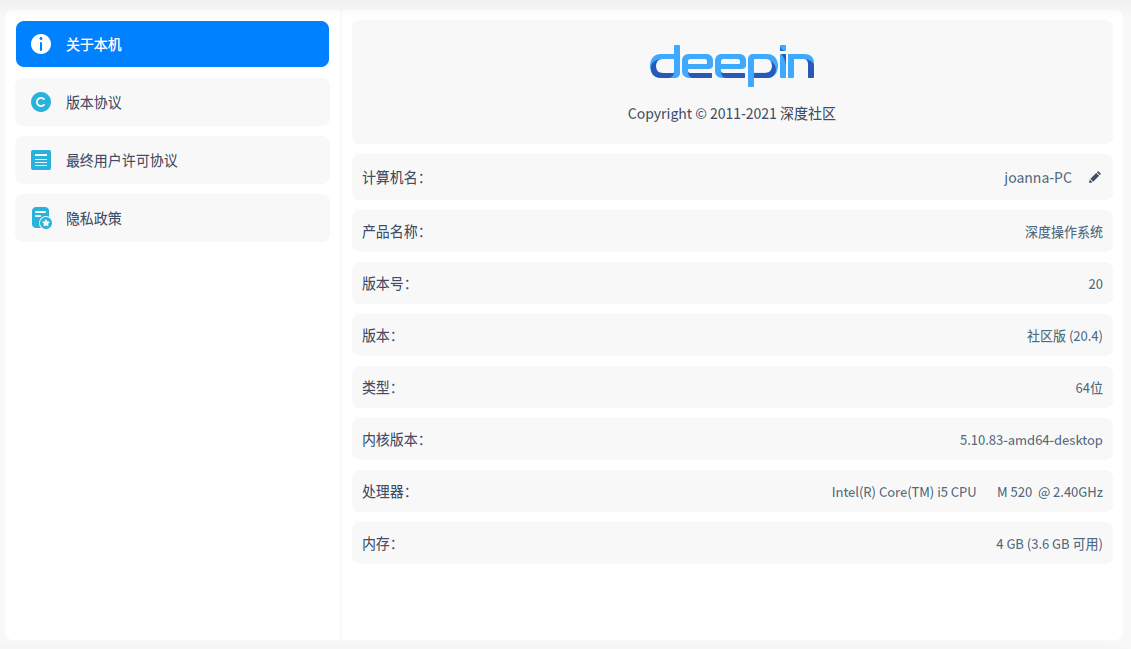Open the 版本协议 page
Image resolution: width=1131 pixels, height=649 pixels.
tap(171, 102)
